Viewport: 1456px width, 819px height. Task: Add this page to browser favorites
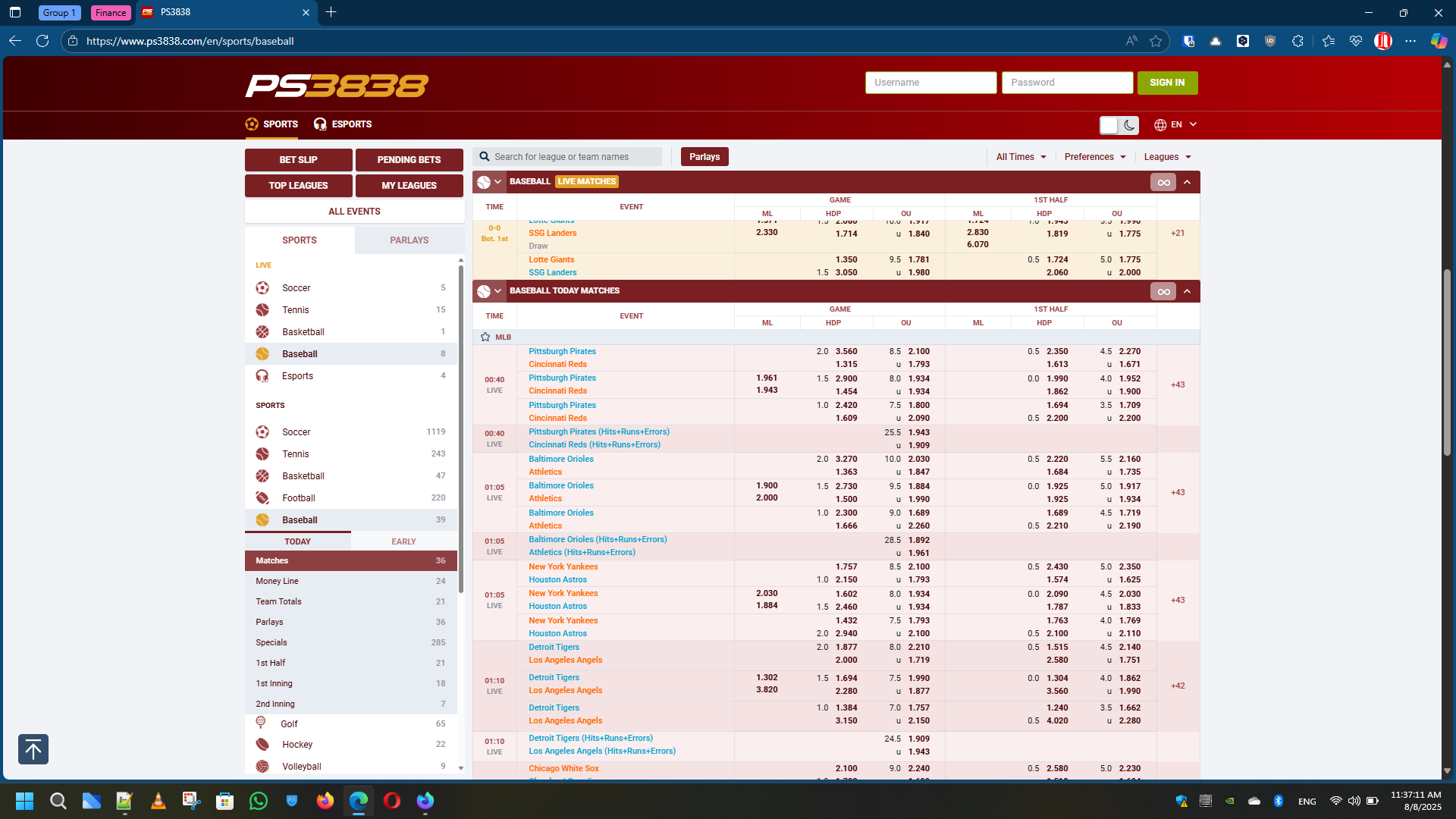click(1156, 41)
